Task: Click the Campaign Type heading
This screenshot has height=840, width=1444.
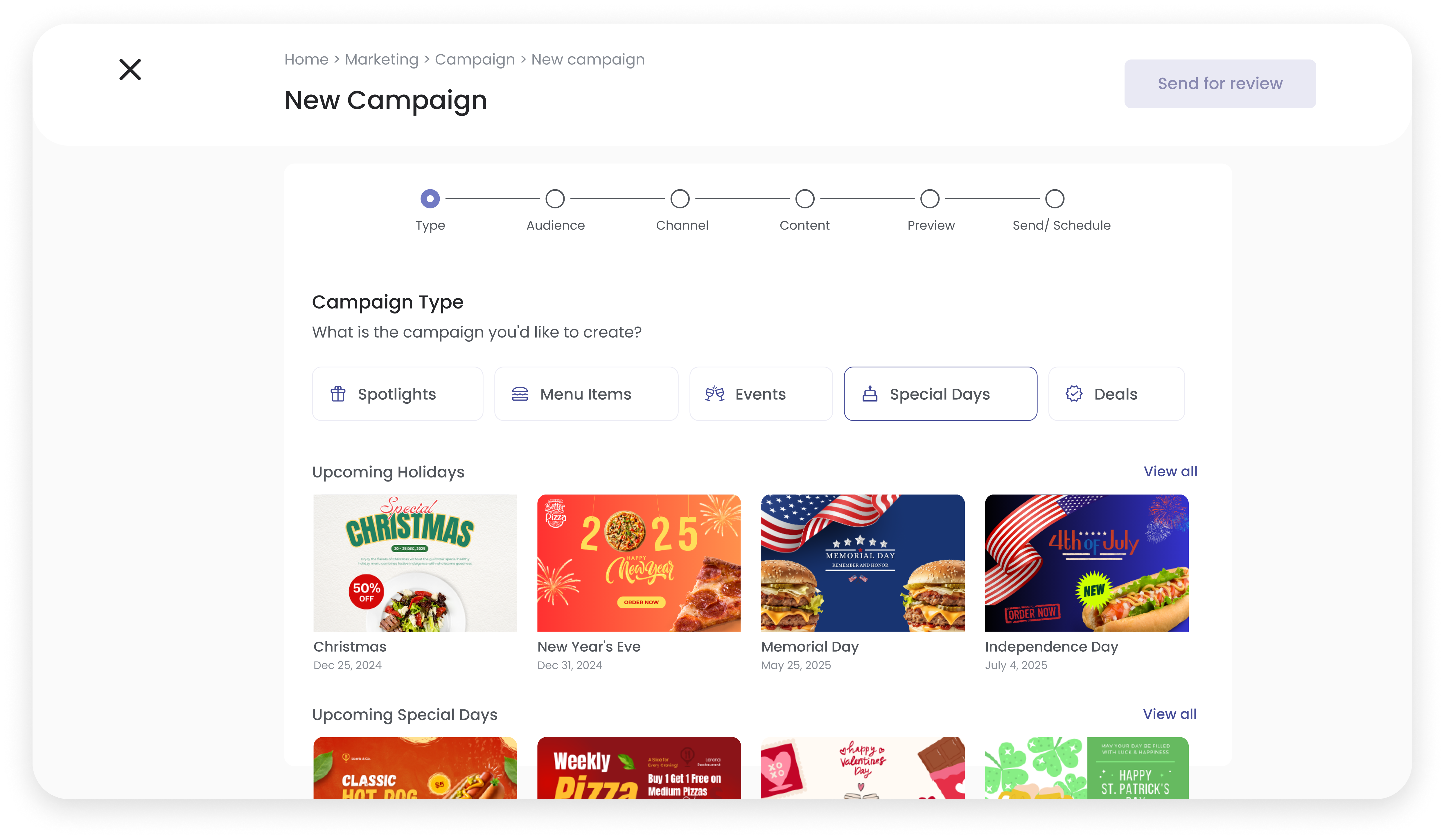Action: pos(387,302)
